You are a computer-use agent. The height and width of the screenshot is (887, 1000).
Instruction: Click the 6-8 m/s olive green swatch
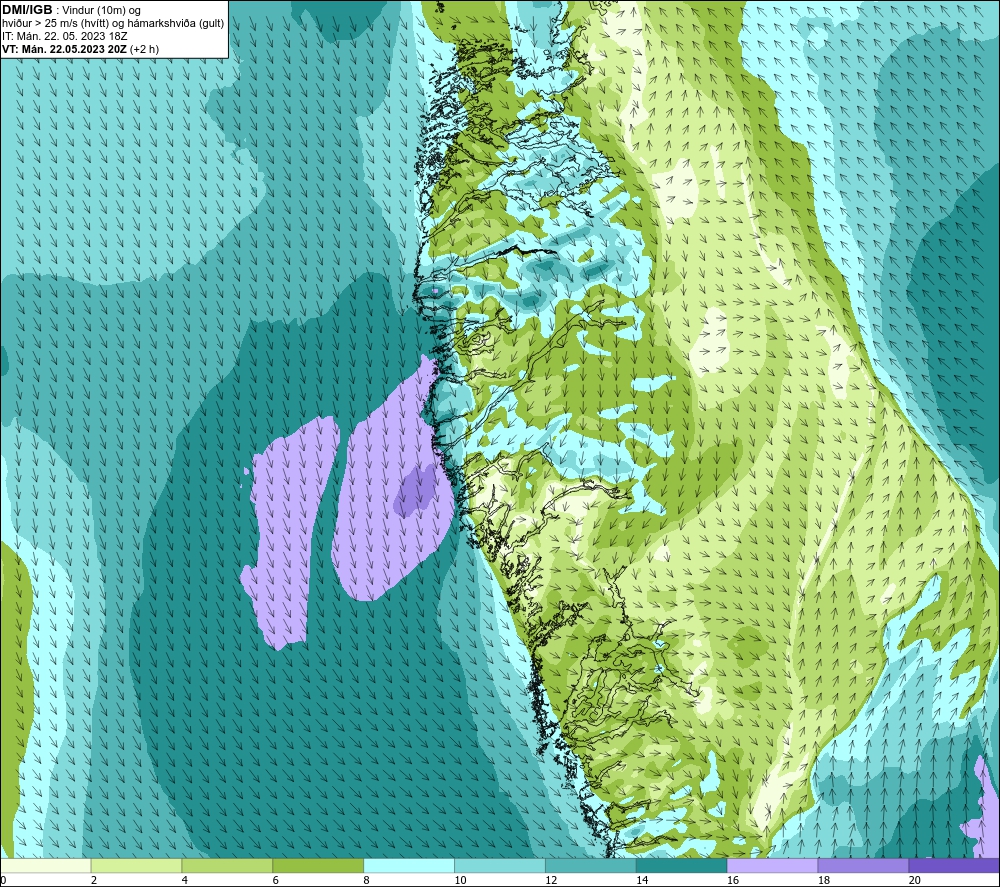[318, 865]
